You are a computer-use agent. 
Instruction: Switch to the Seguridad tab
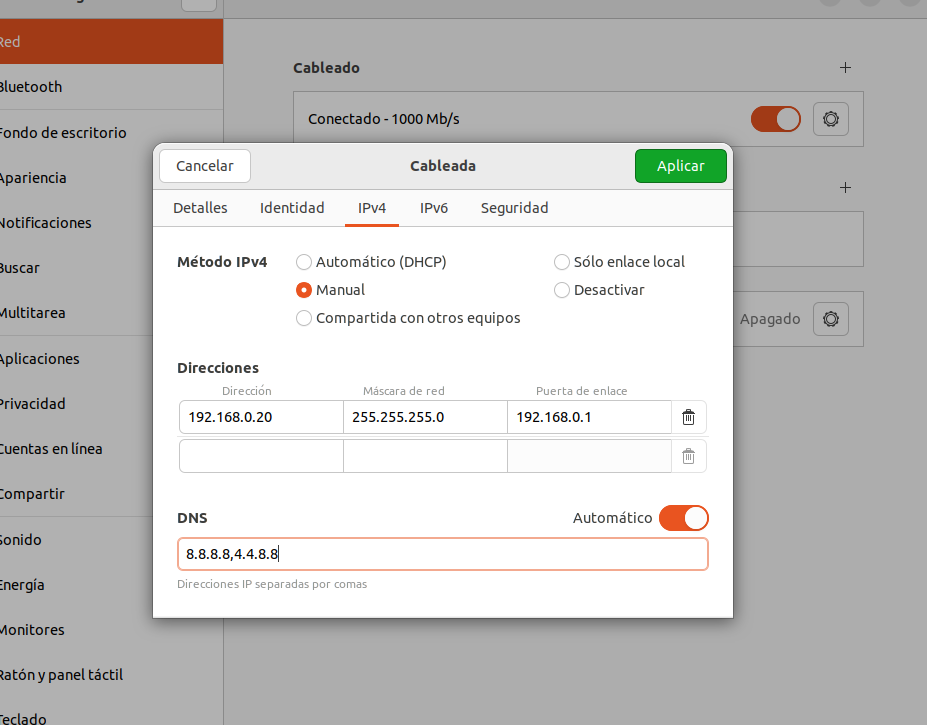click(x=514, y=208)
